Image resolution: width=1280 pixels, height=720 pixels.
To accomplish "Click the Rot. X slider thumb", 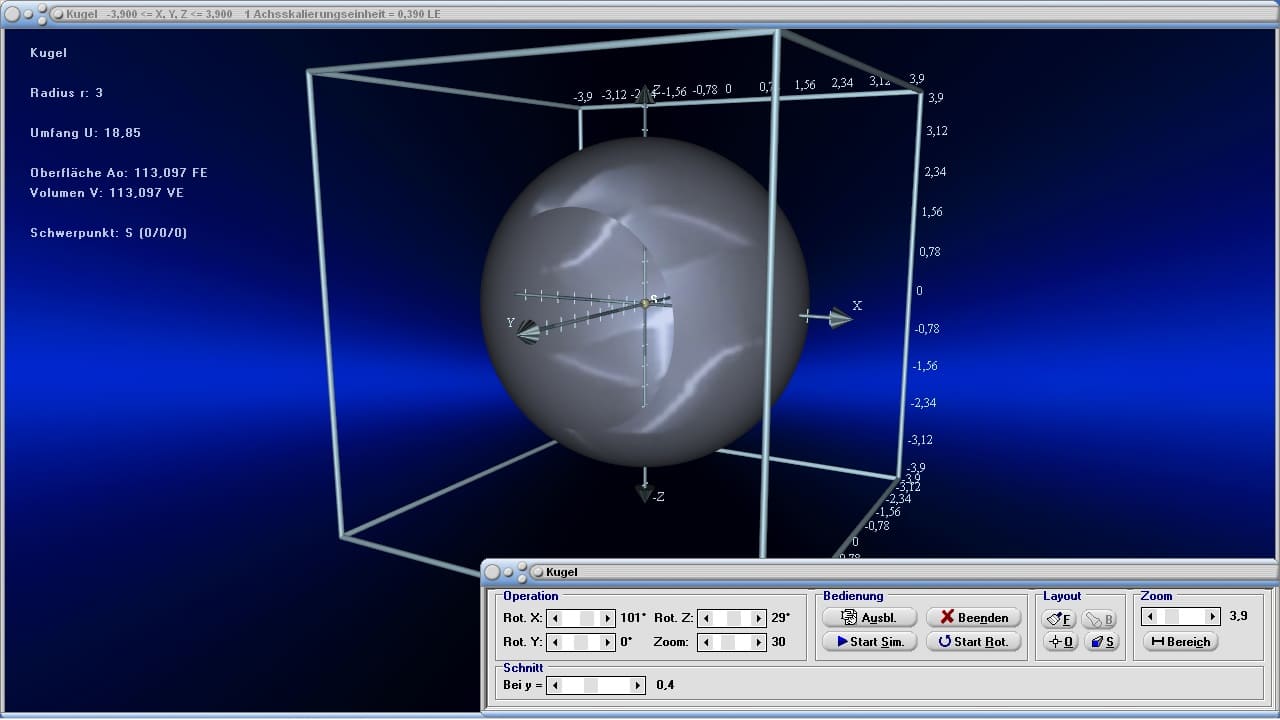I will click(x=587, y=618).
